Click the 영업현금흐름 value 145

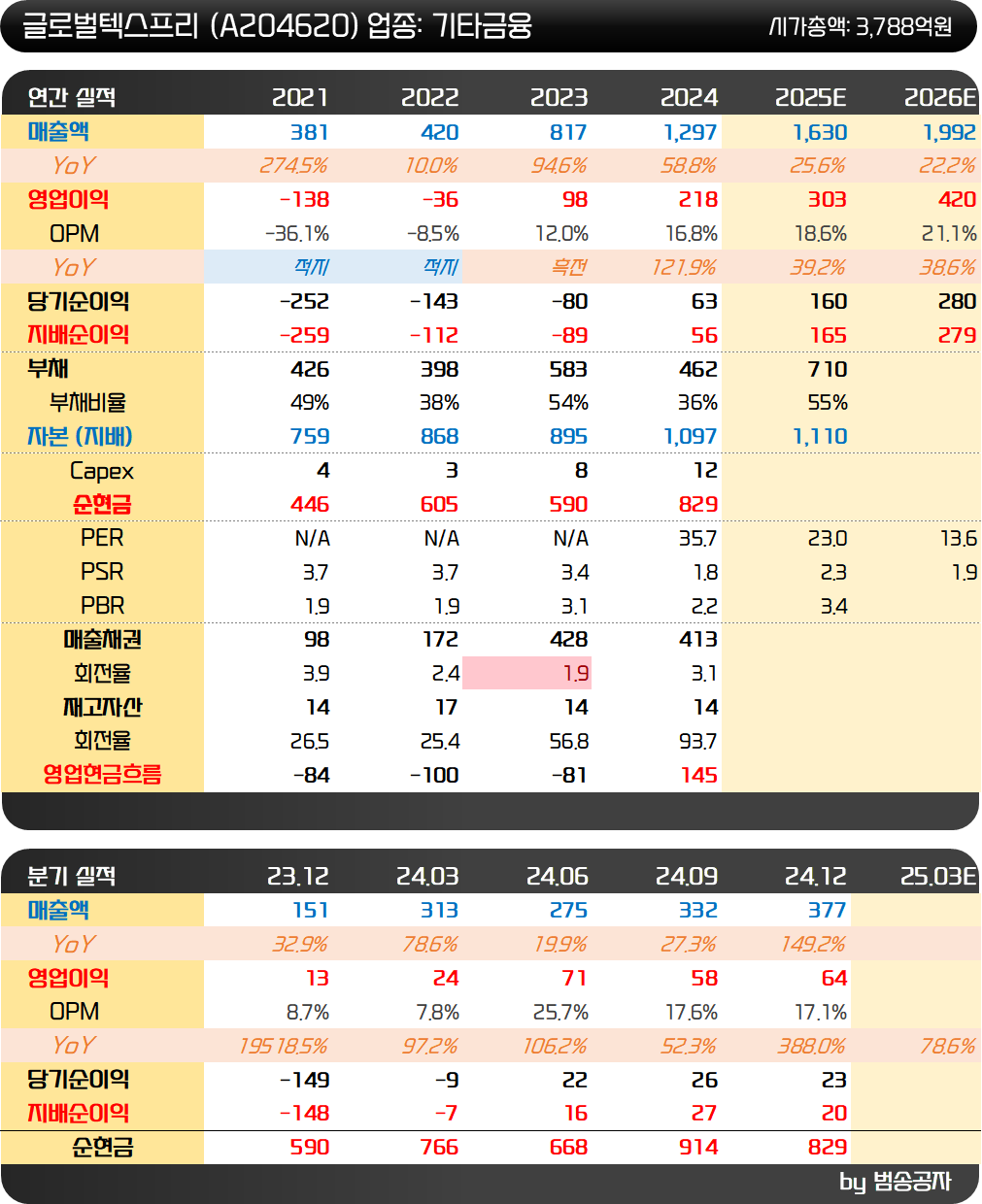(x=699, y=775)
